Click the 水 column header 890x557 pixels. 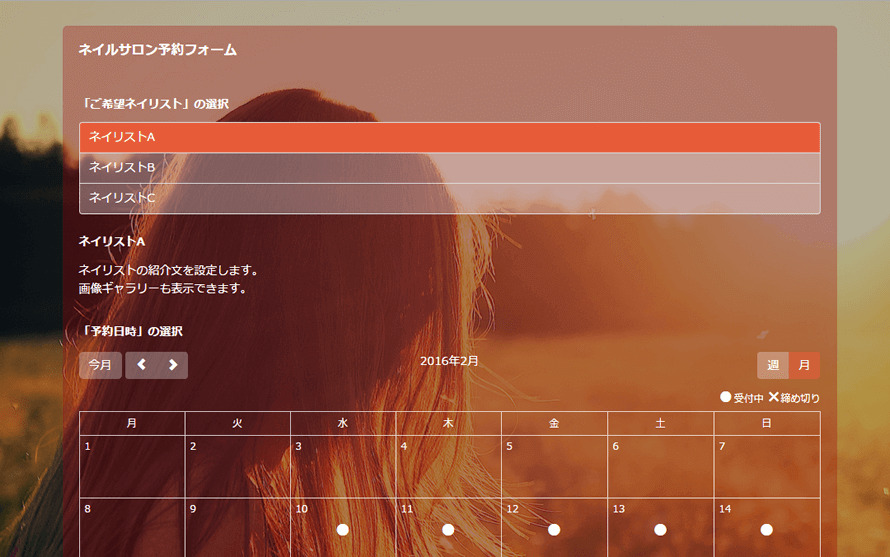click(343, 424)
